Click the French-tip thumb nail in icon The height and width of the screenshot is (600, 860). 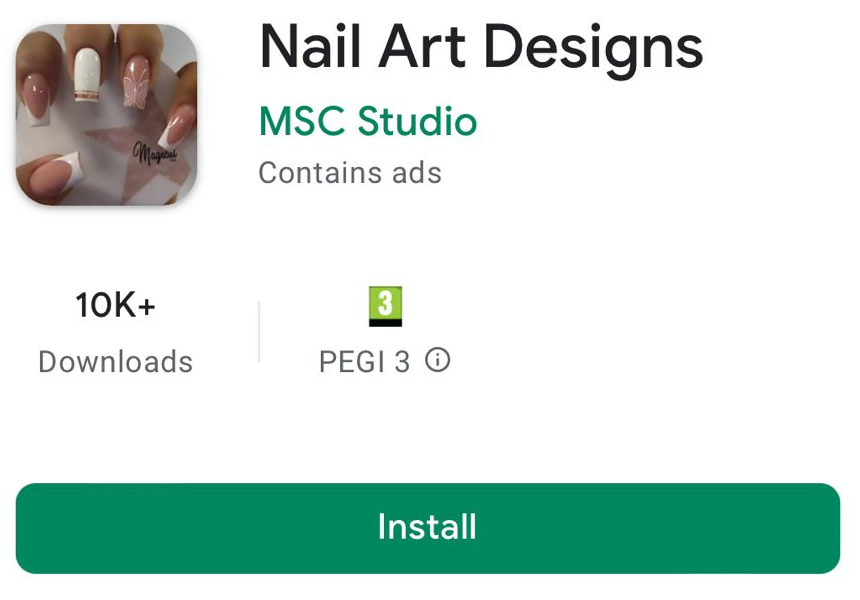[54, 173]
